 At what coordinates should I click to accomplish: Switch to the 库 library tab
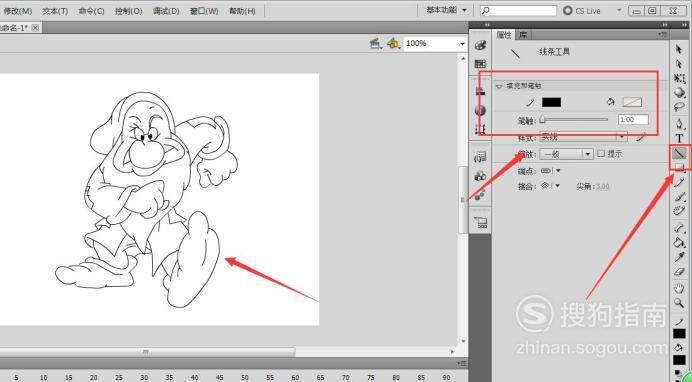click(x=523, y=34)
